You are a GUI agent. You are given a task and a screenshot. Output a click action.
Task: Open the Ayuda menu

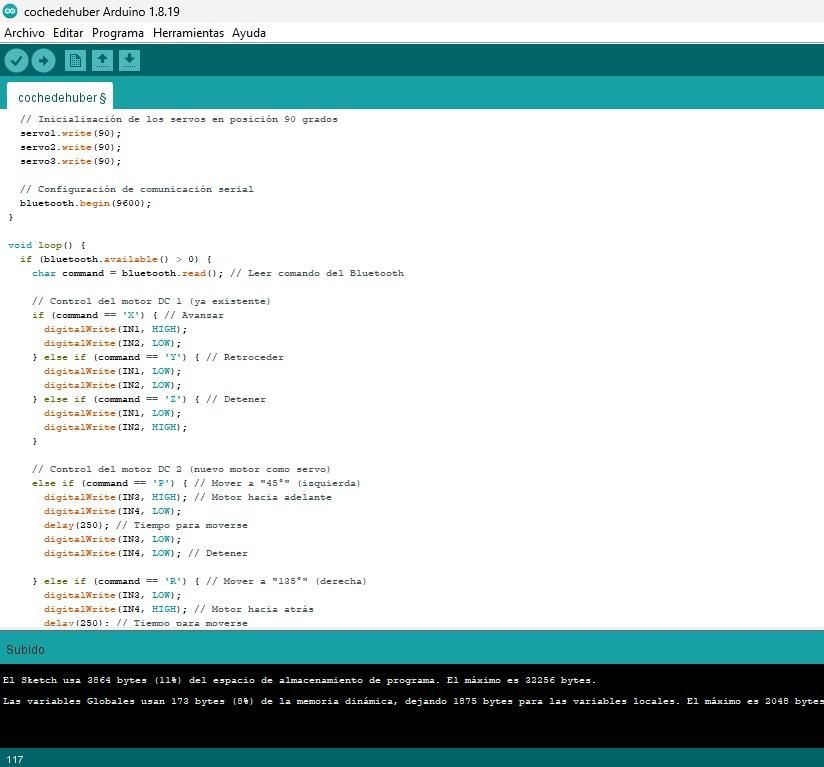249,33
